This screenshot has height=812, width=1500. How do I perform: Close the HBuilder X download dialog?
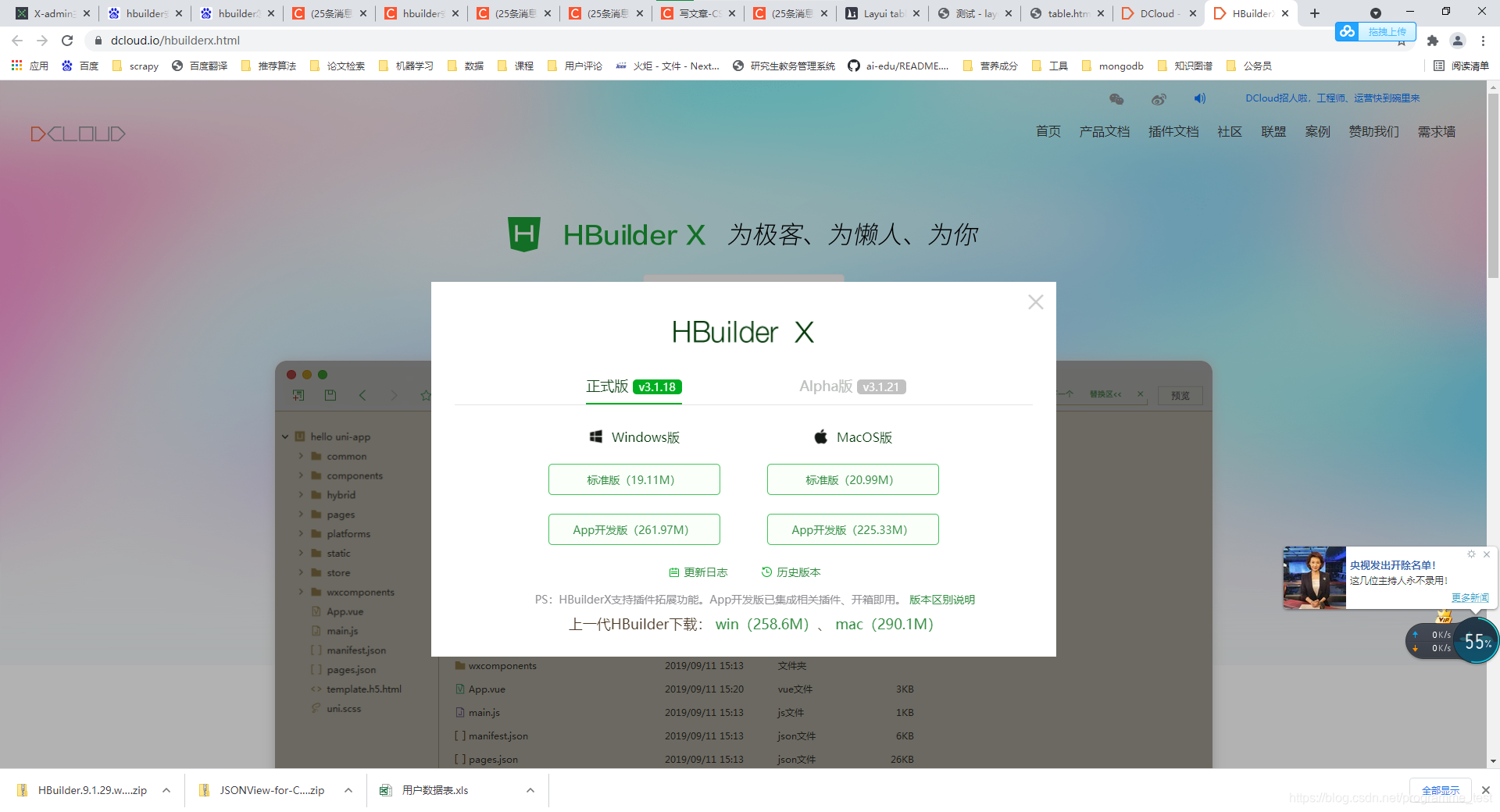click(1035, 302)
